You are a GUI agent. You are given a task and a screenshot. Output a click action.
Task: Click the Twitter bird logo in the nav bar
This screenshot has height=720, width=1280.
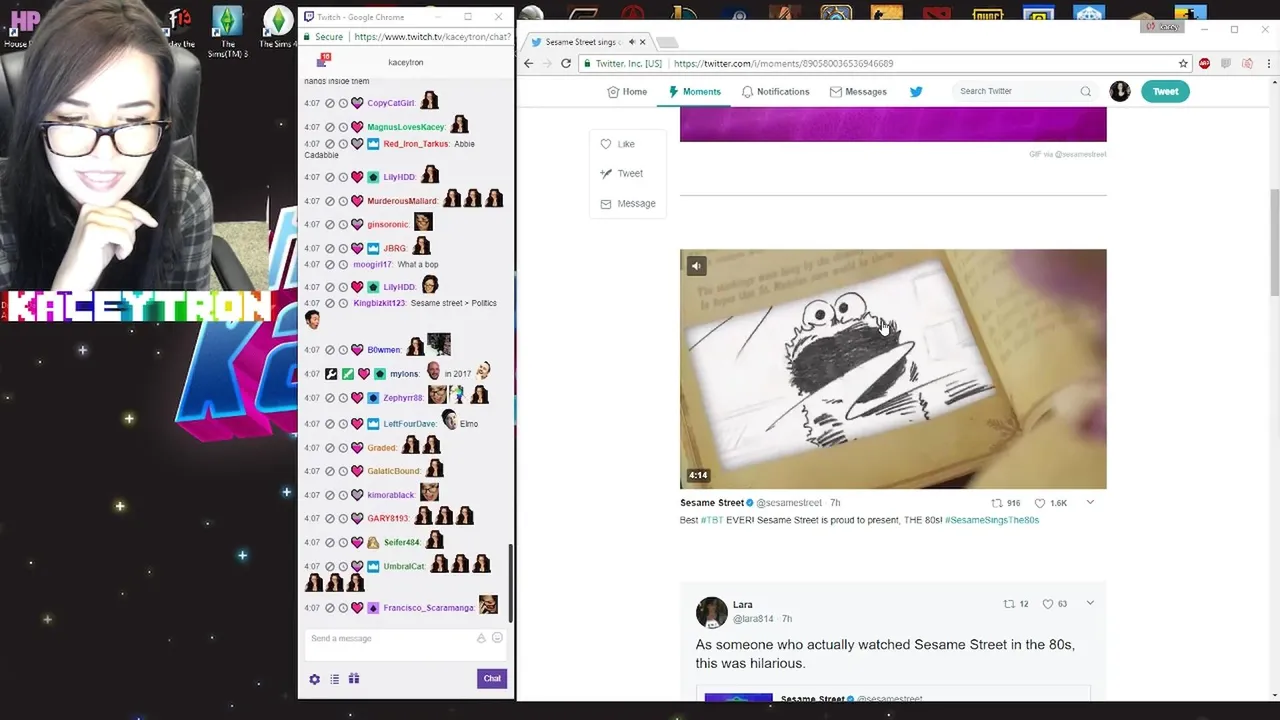[916, 91]
